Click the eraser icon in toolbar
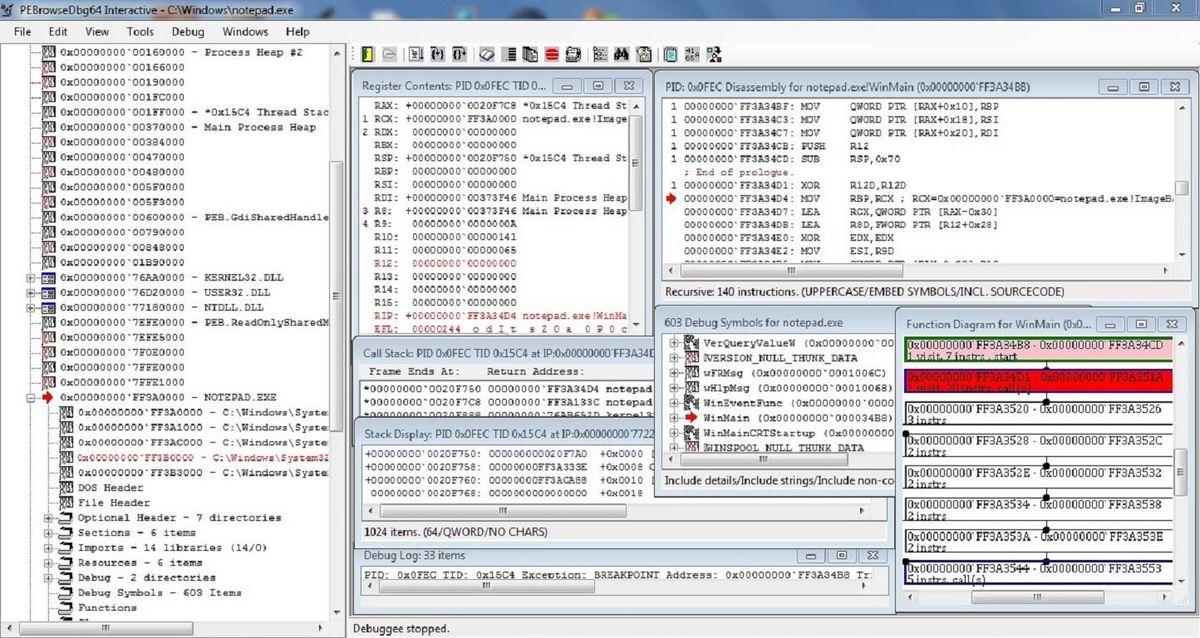The image size is (1200, 638). 487,54
